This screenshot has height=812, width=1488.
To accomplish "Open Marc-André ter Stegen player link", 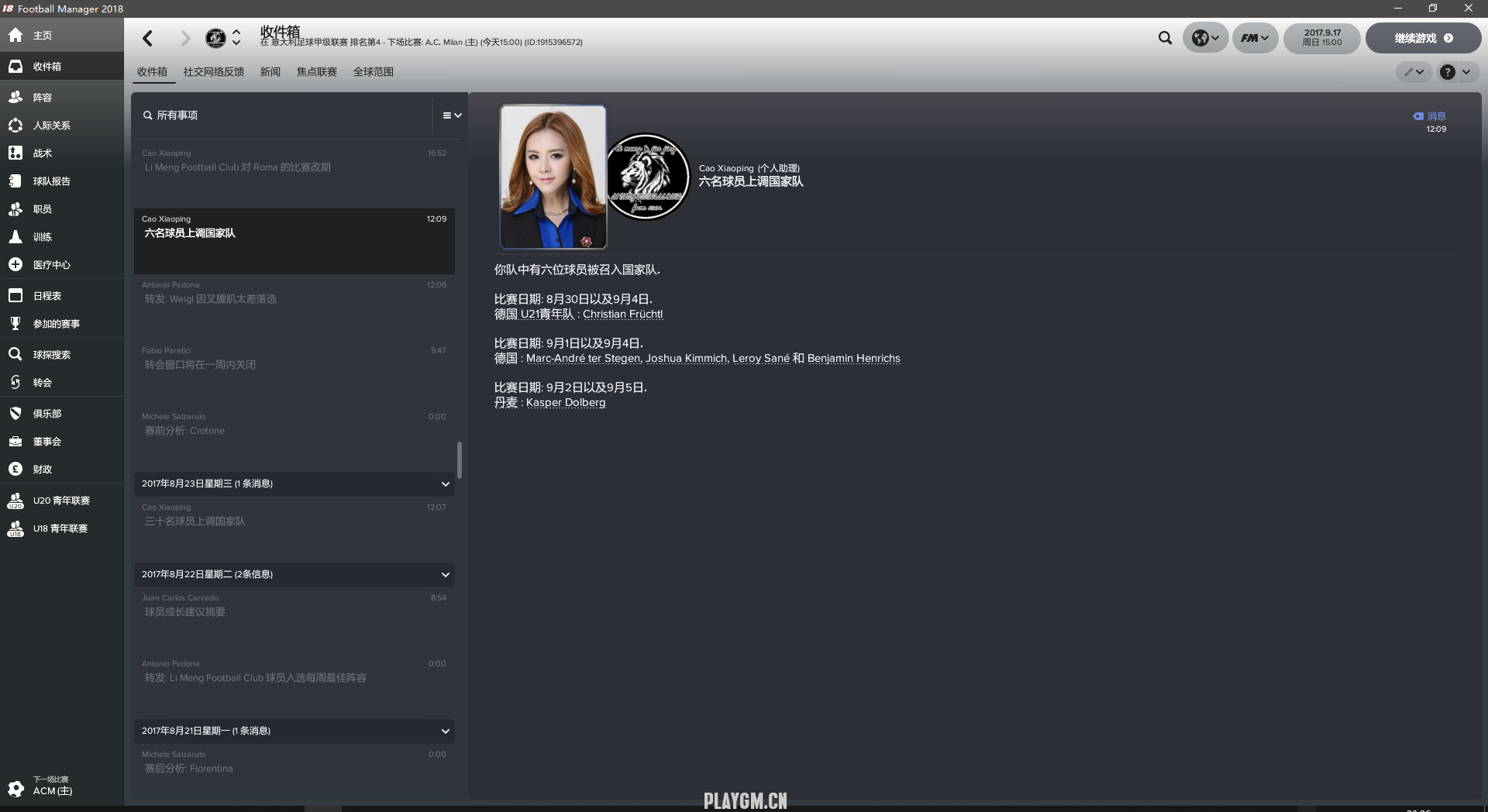I will [583, 359].
